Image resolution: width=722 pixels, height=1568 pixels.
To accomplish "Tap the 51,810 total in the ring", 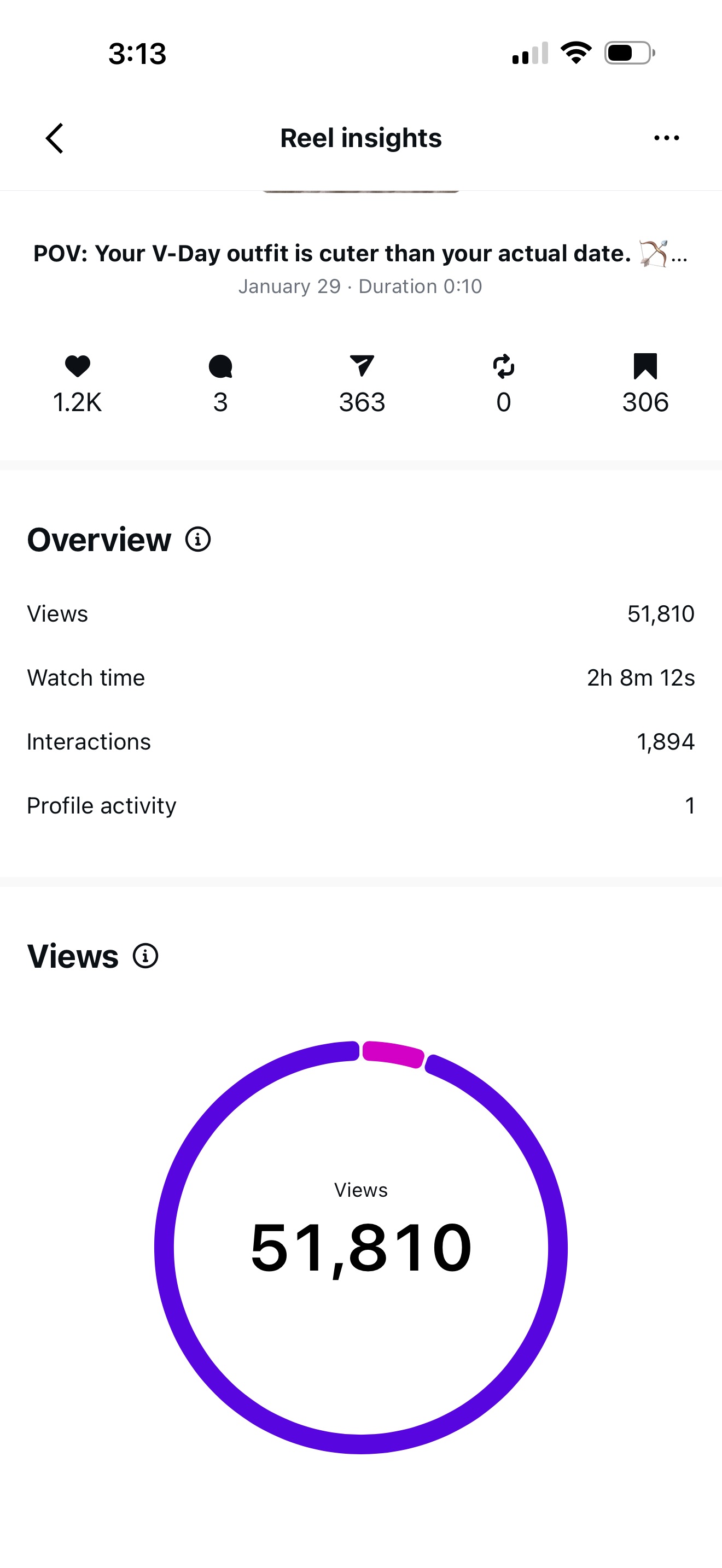I will click(x=361, y=1248).
